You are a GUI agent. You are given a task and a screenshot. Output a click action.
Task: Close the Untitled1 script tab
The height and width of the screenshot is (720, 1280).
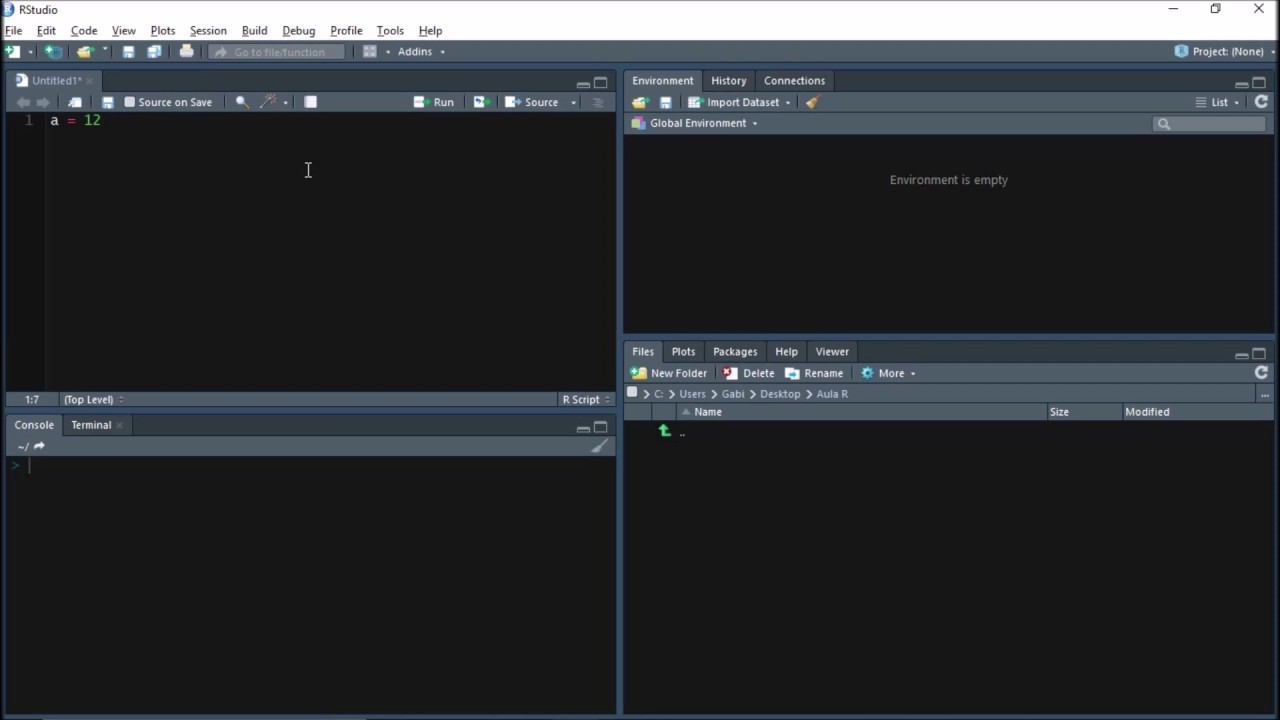pyautogui.click(x=89, y=81)
